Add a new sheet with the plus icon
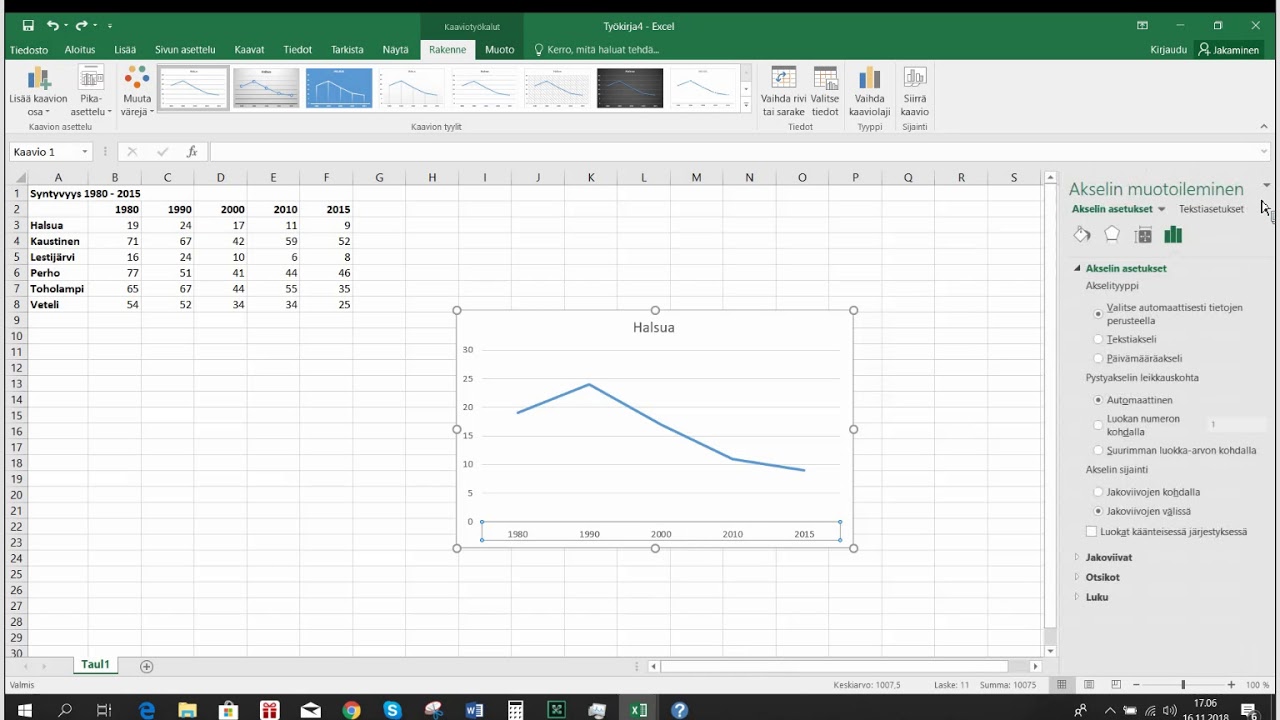The height and width of the screenshot is (720, 1280). [147, 666]
